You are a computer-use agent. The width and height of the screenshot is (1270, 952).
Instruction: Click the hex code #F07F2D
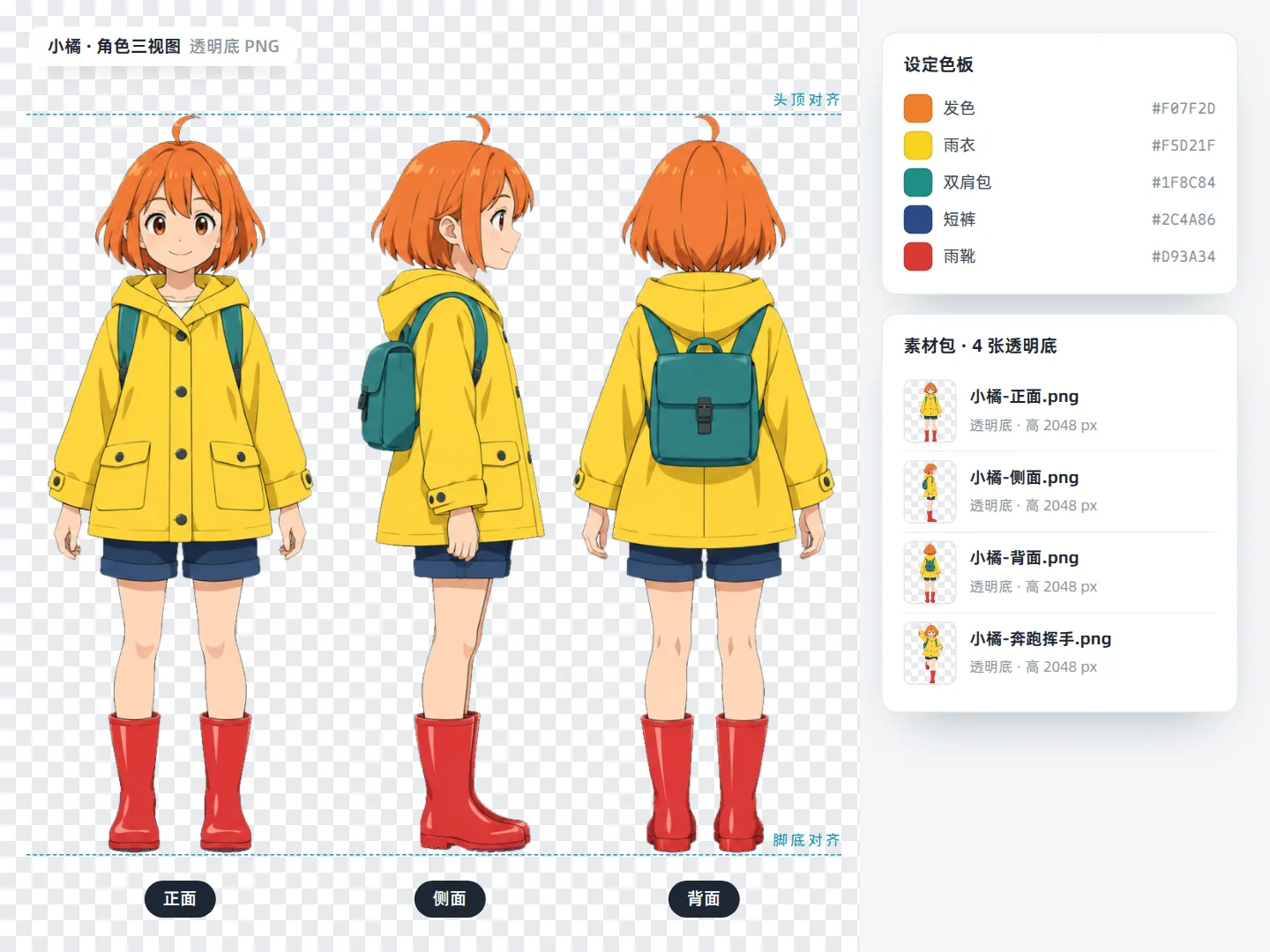coord(1184,108)
